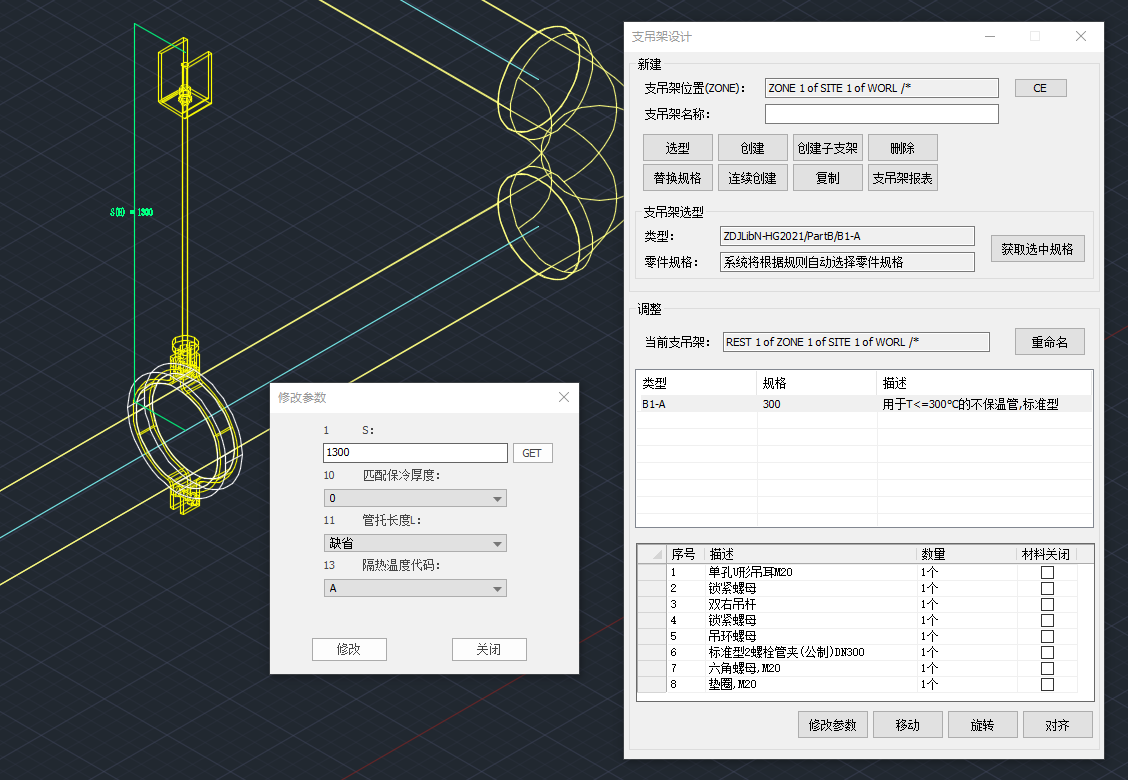
Task: Click the 获取选中规格 button
Action: click(x=1037, y=249)
